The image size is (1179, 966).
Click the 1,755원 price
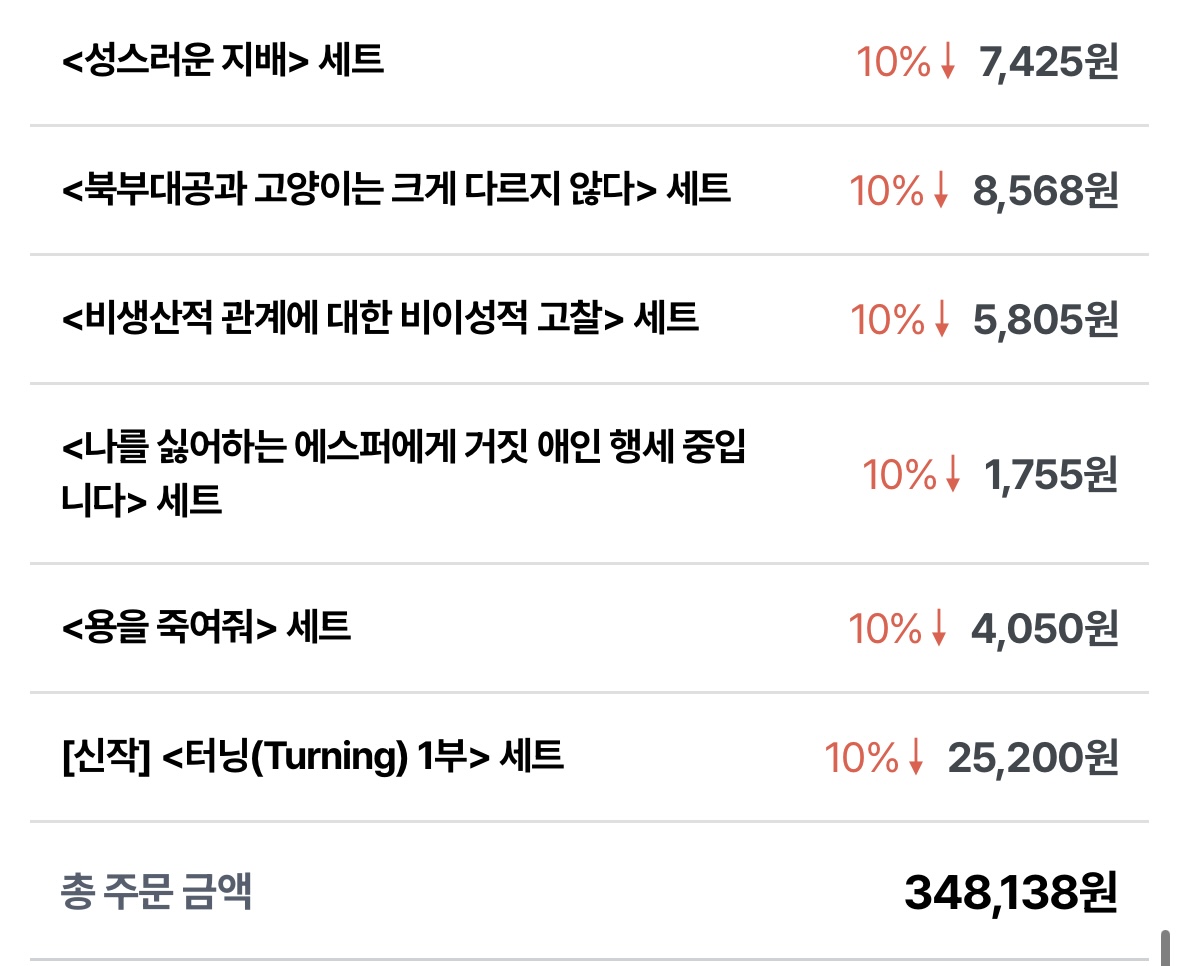pos(1050,475)
